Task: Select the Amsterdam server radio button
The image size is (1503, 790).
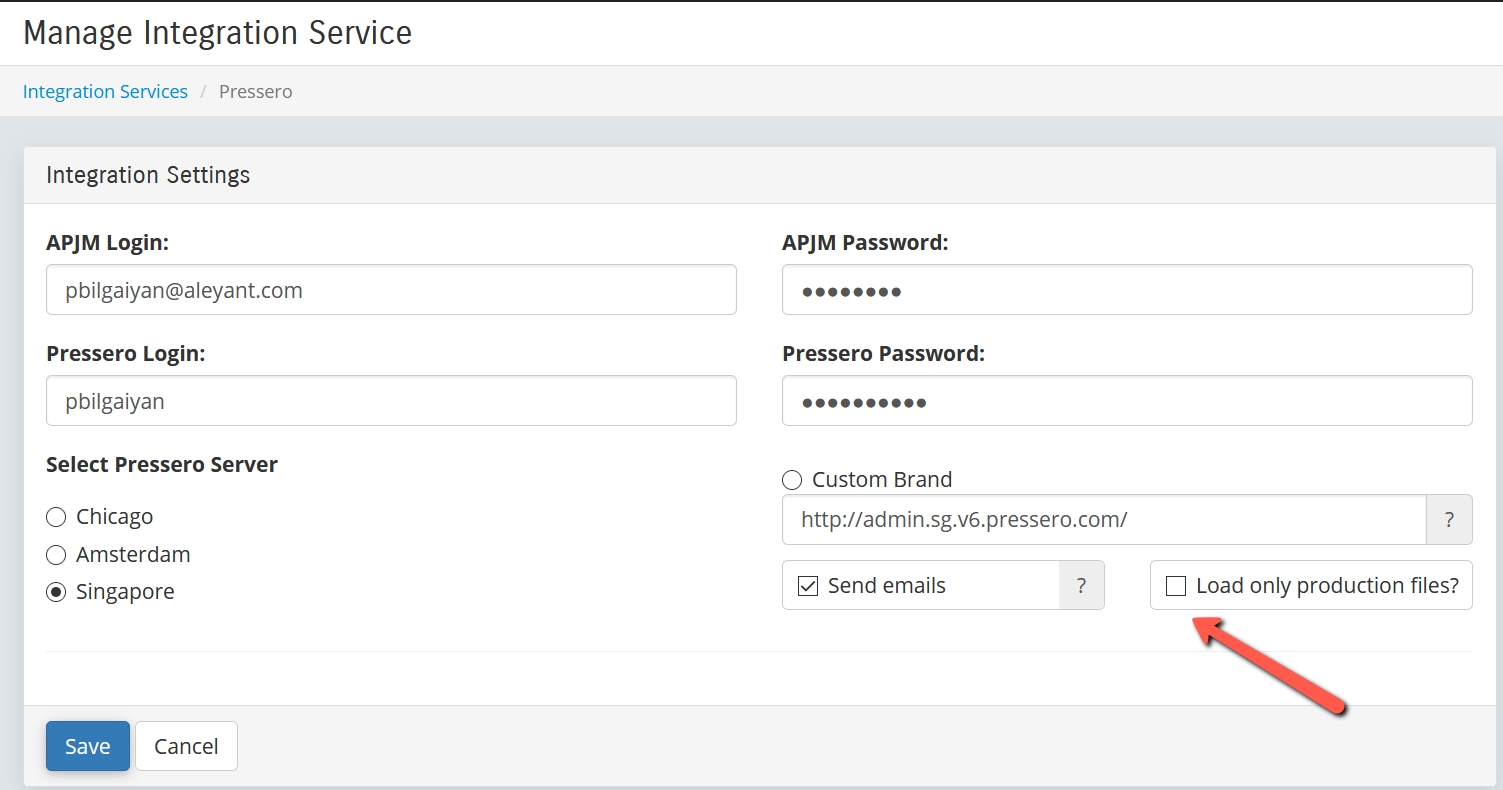Action: point(56,555)
